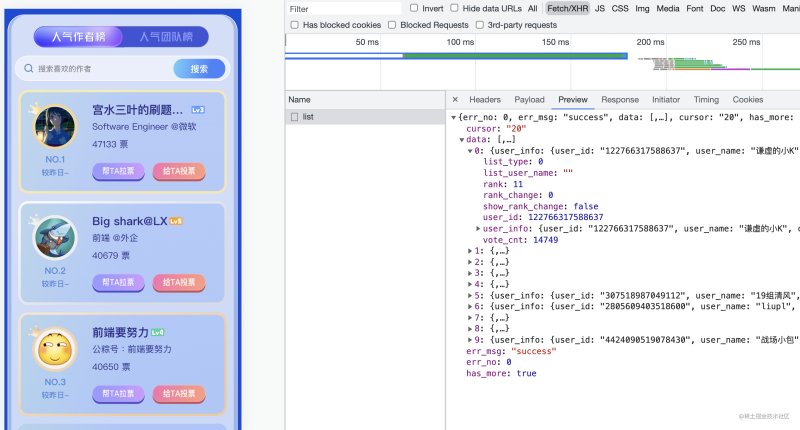The width and height of the screenshot is (800, 430).
Task: Close the request details pane
Action: click(455, 99)
